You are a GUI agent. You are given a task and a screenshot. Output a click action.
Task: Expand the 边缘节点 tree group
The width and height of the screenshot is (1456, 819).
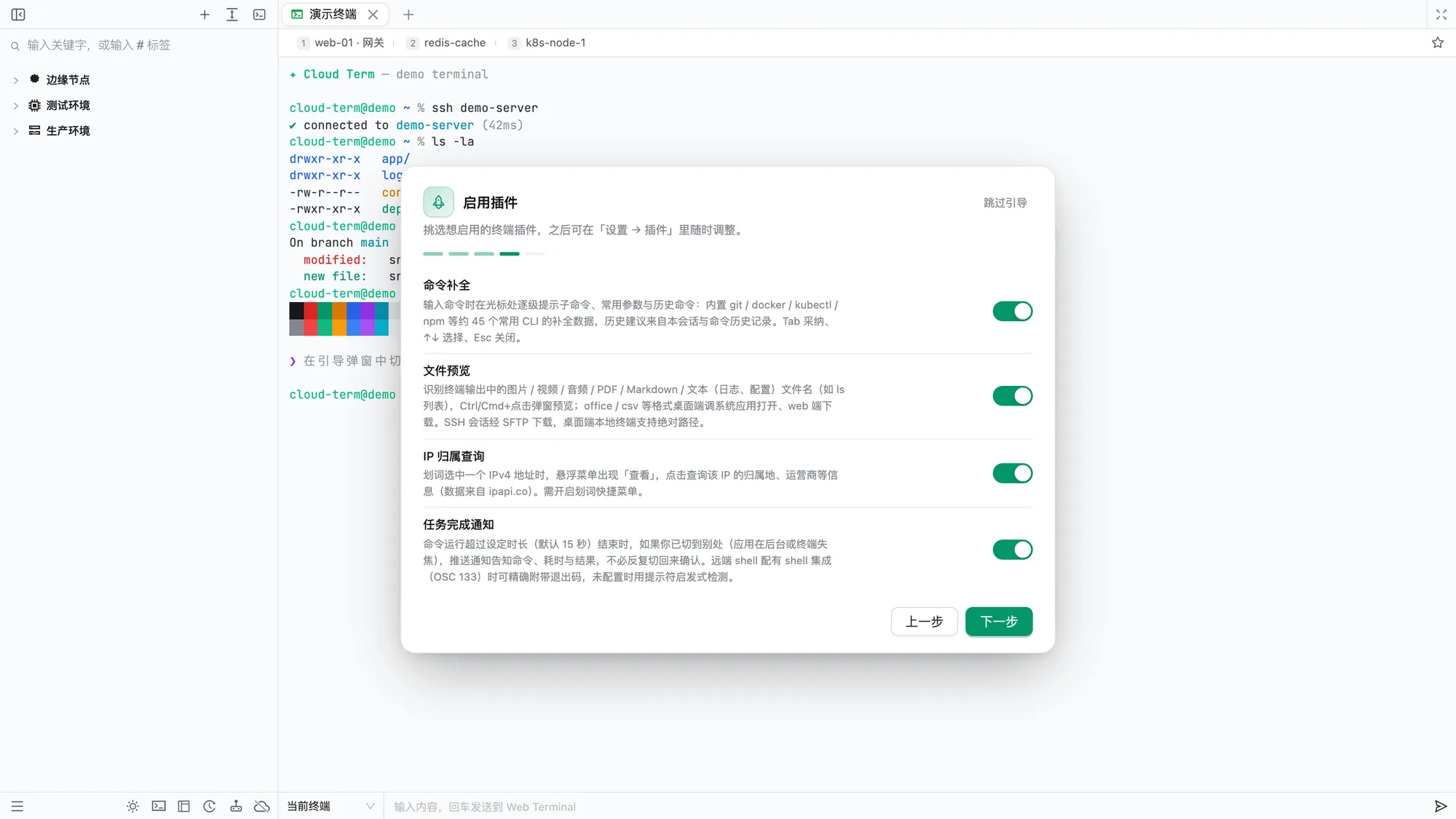click(x=16, y=80)
